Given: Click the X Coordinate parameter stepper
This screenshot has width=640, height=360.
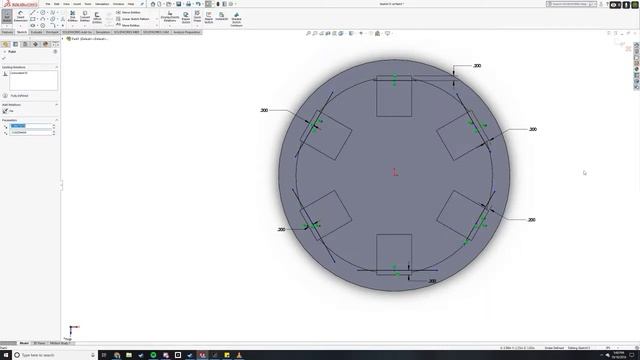Looking at the screenshot, I should tap(53, 126).
